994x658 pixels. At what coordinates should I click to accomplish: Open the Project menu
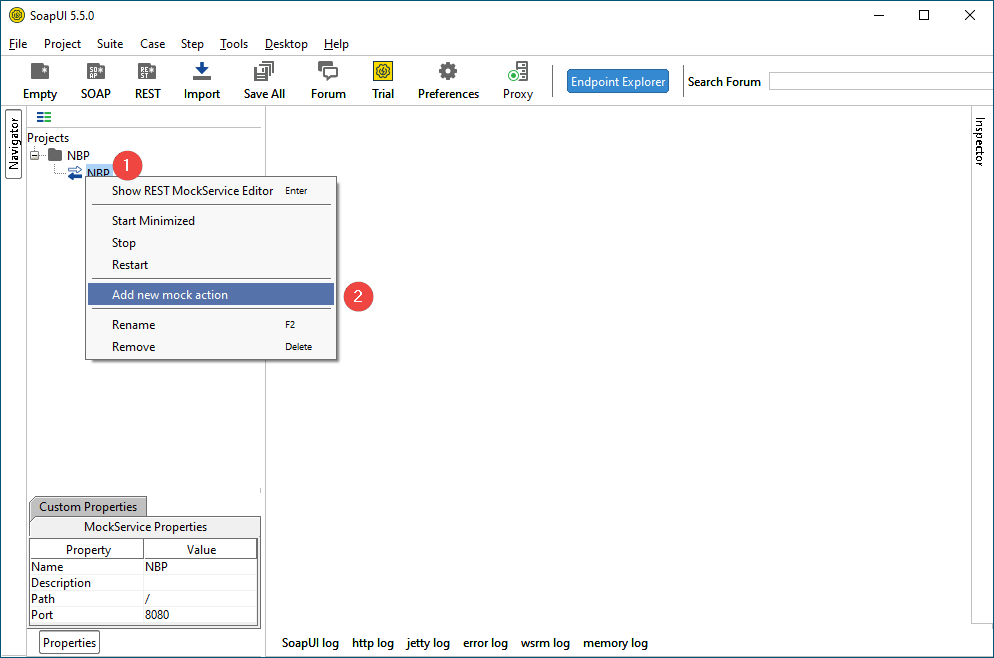(62, 44)
